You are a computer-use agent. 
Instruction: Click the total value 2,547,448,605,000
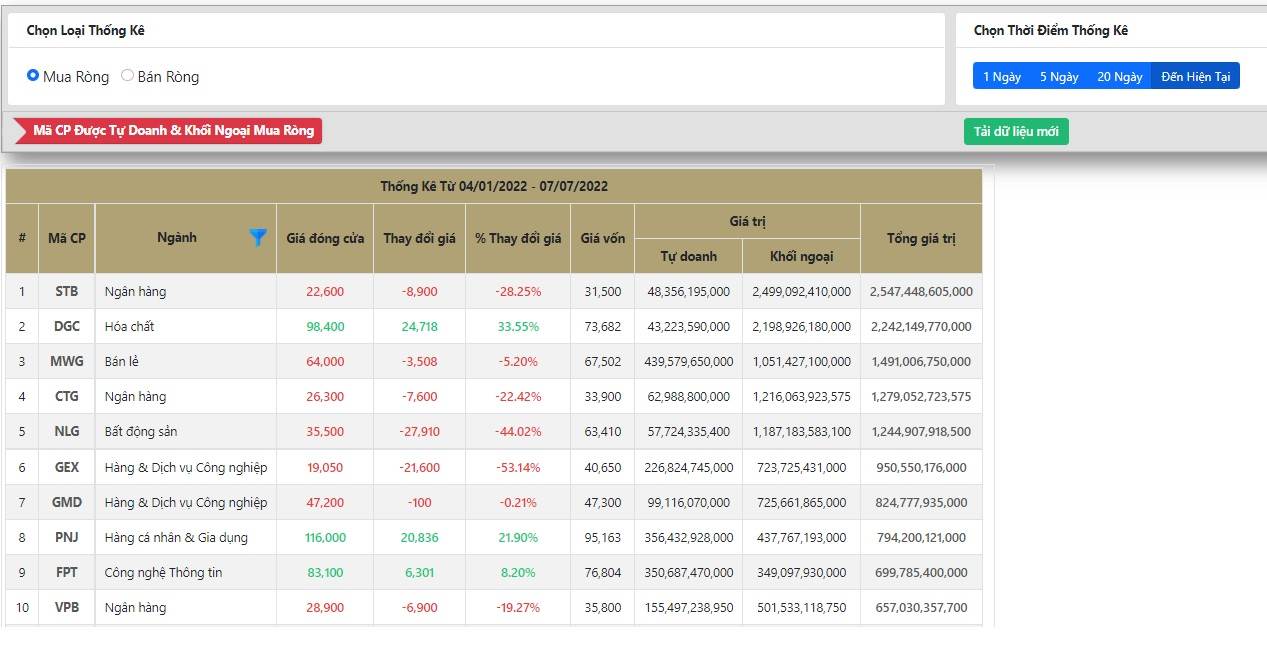pos(921,292)
